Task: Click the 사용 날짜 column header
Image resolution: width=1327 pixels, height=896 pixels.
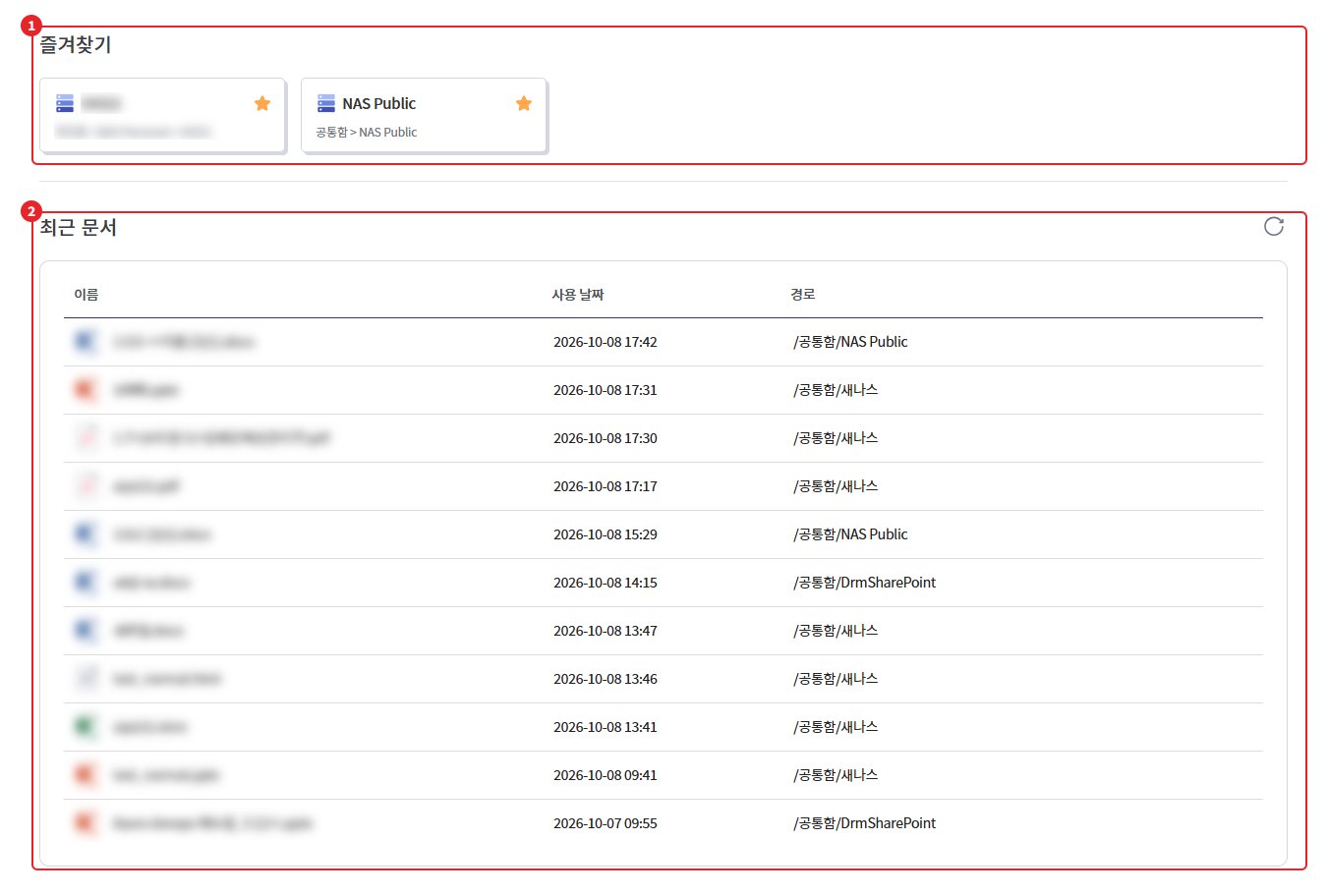Action: pos(578,295)
